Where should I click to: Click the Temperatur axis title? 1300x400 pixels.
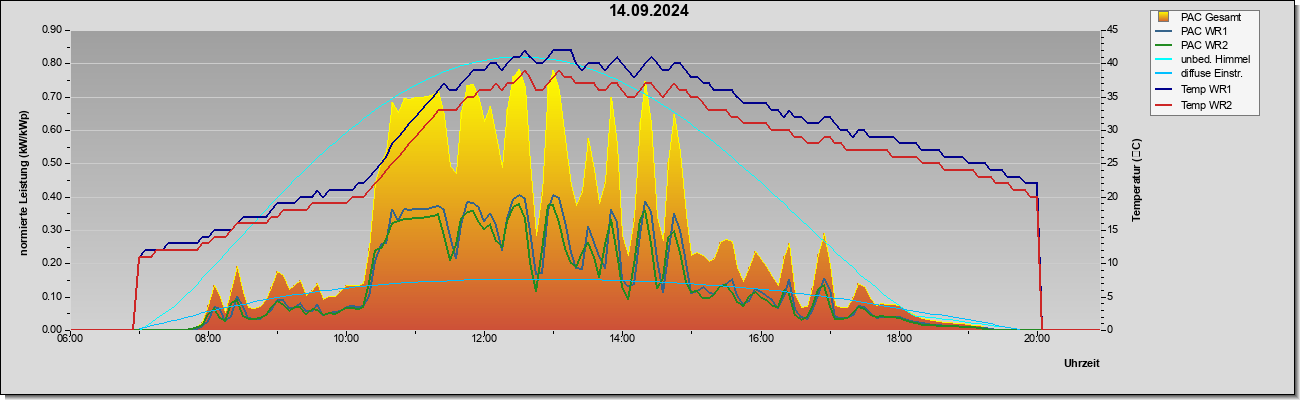[x=1136, y=180]
